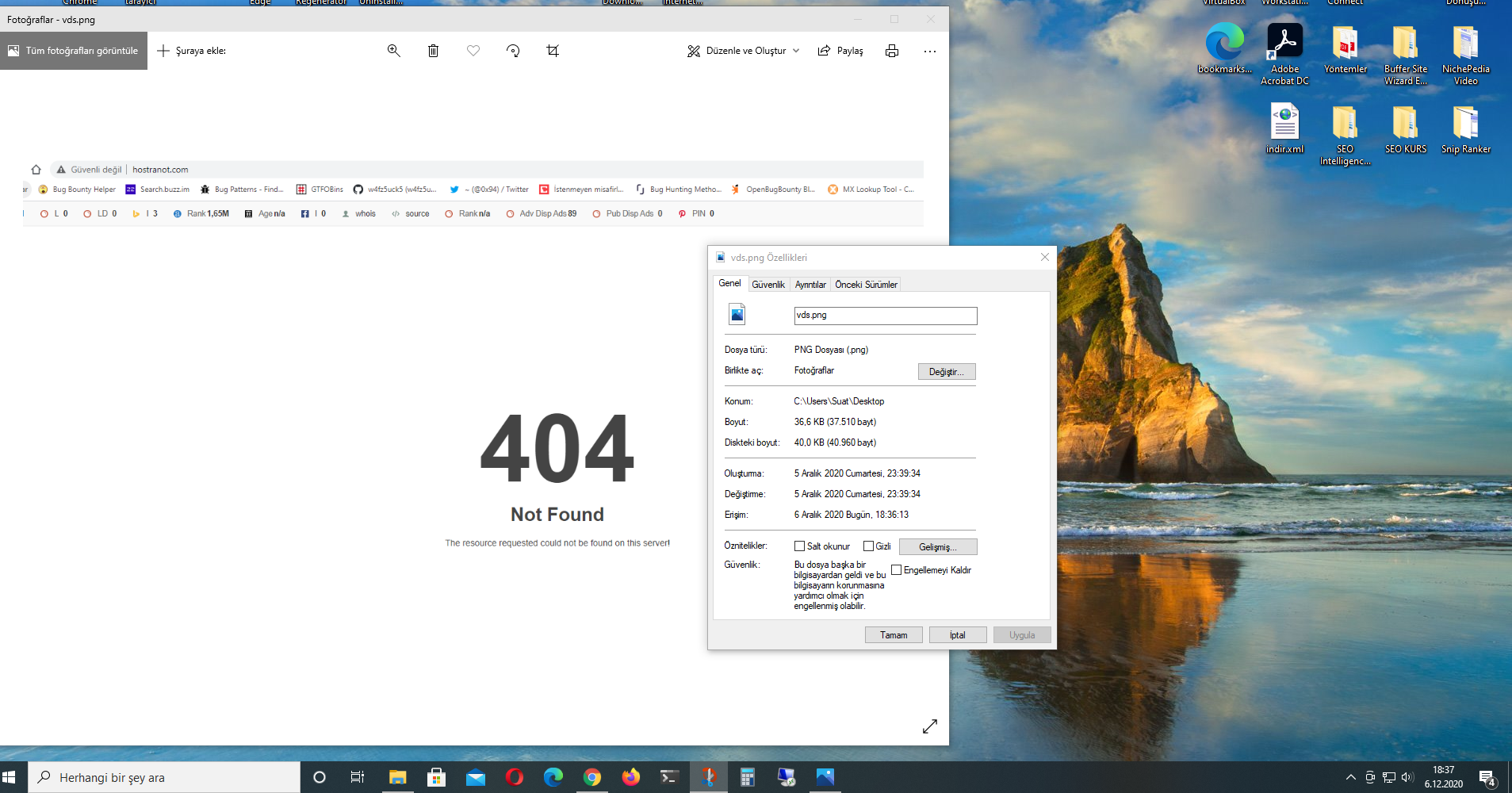Open the three-dot more options menu in Photos

tap(930, 52)
